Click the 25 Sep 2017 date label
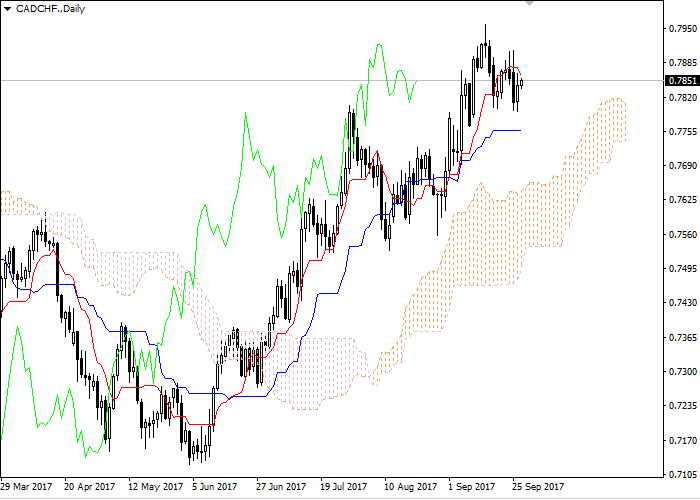 point(538,486)
